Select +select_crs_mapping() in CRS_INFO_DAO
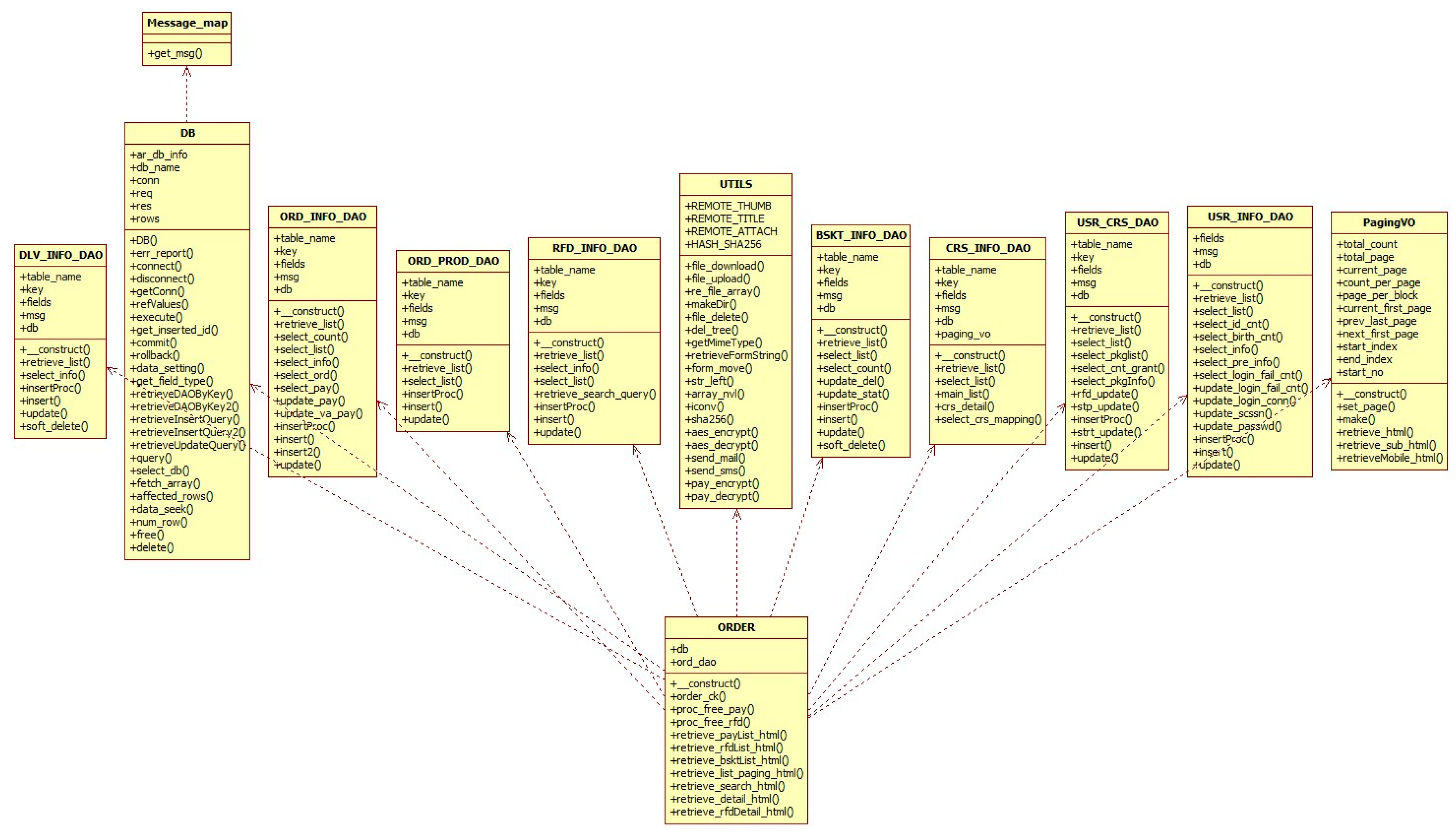Viewport: 1456px width, 834px height. tap(988, 419)
